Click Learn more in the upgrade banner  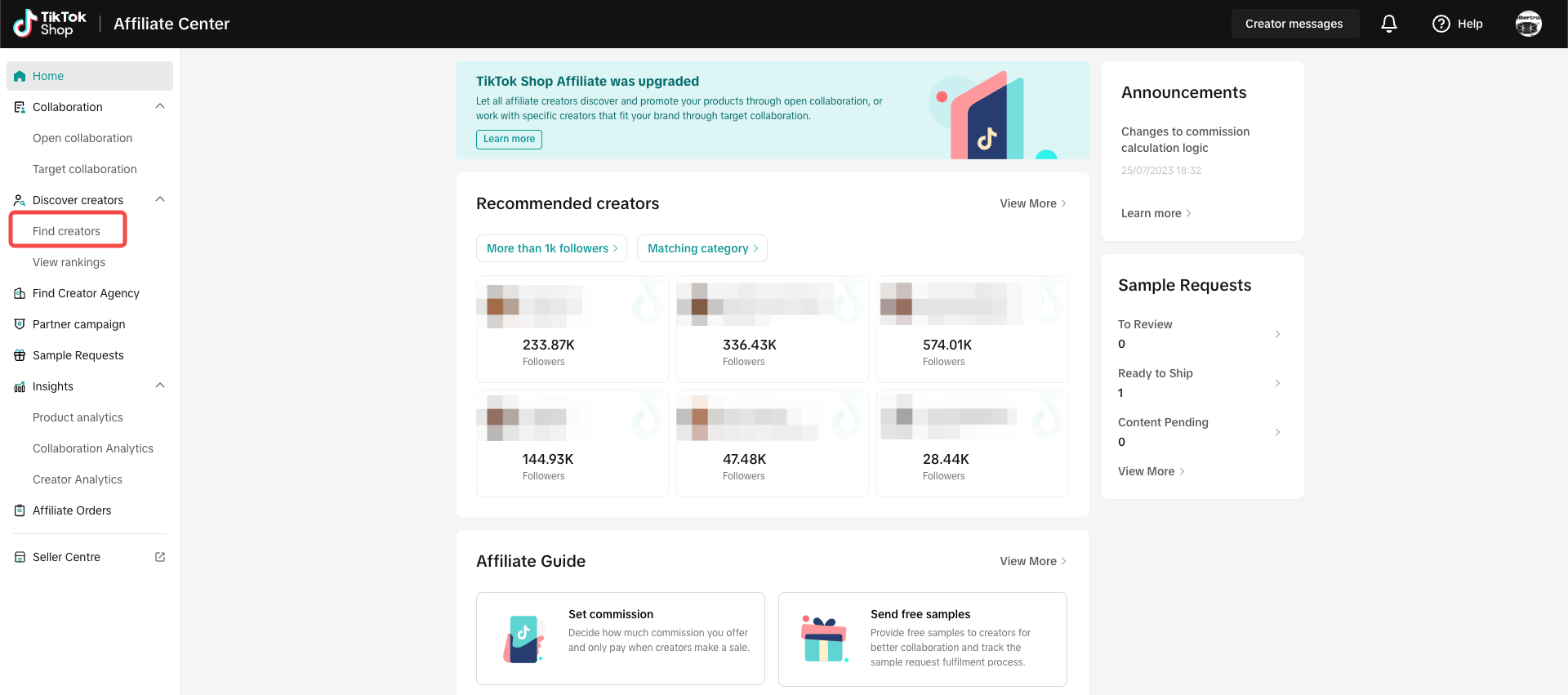[x=509, y=139]
